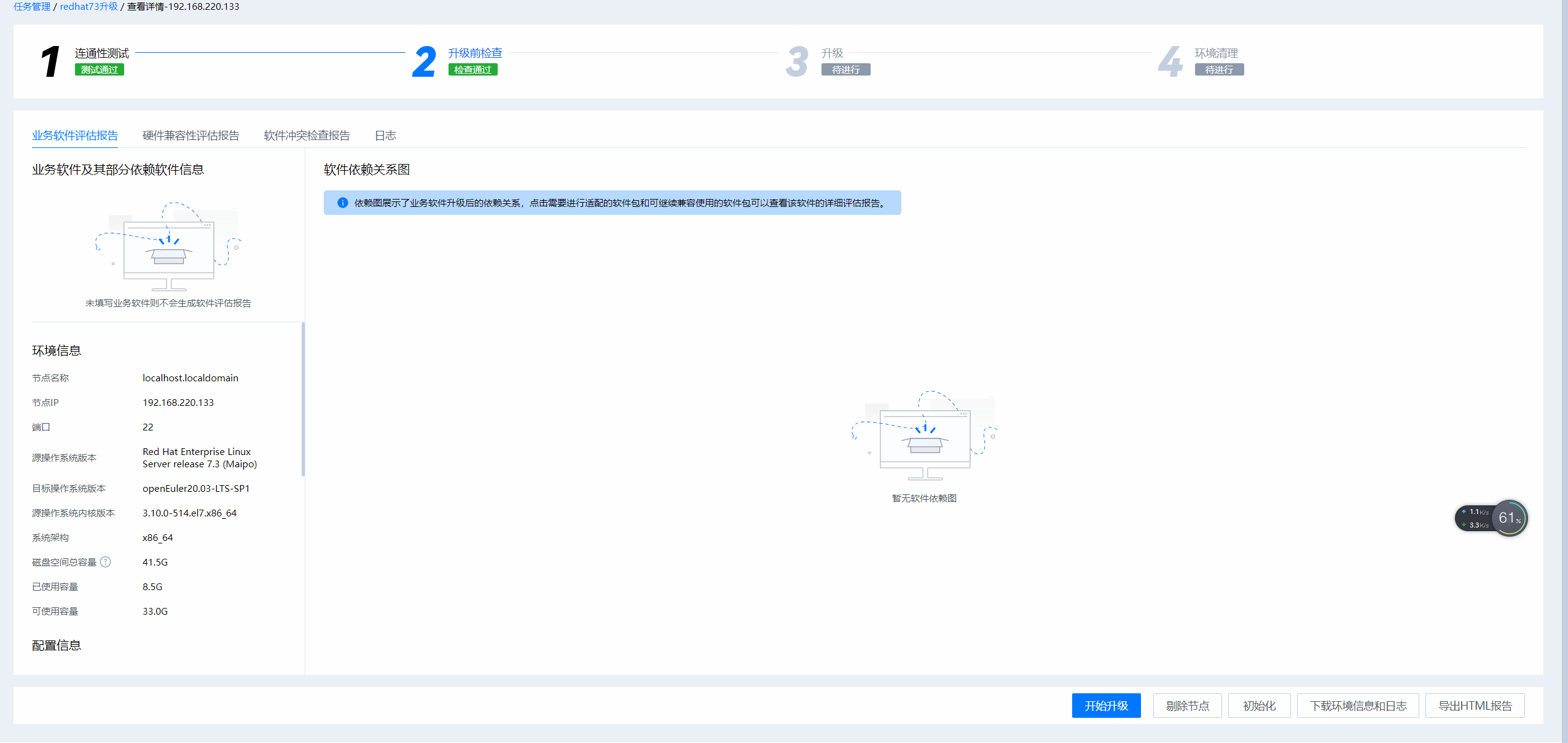The image size is (1568, 743).
Task: Click the 配置信息 heading
Action: 57,645
